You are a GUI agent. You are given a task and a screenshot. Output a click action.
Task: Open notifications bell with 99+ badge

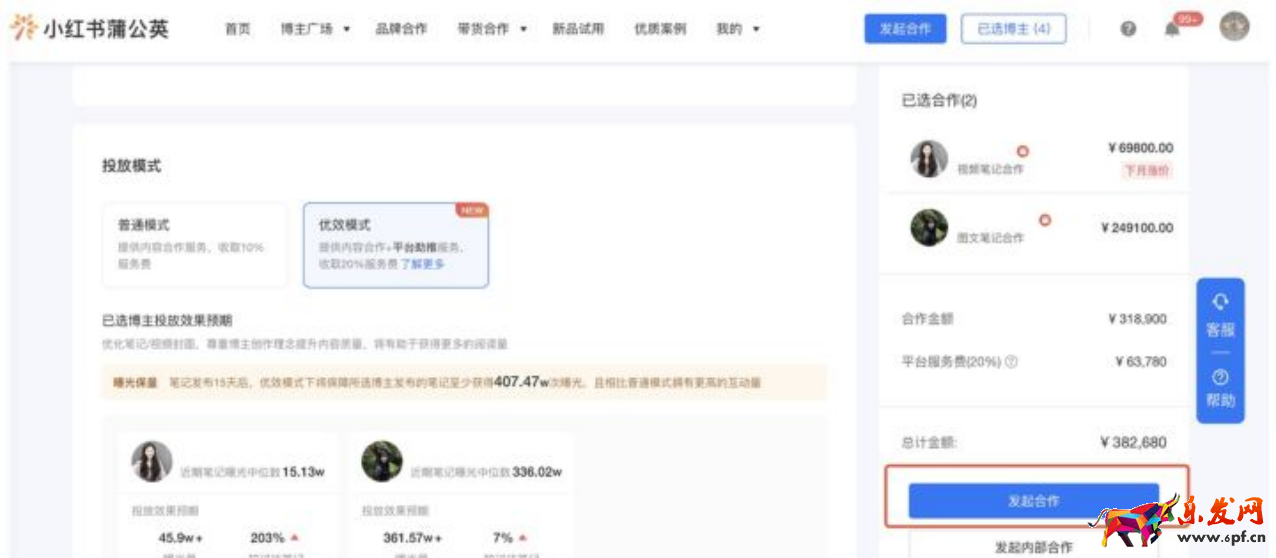coord(1172,29)
